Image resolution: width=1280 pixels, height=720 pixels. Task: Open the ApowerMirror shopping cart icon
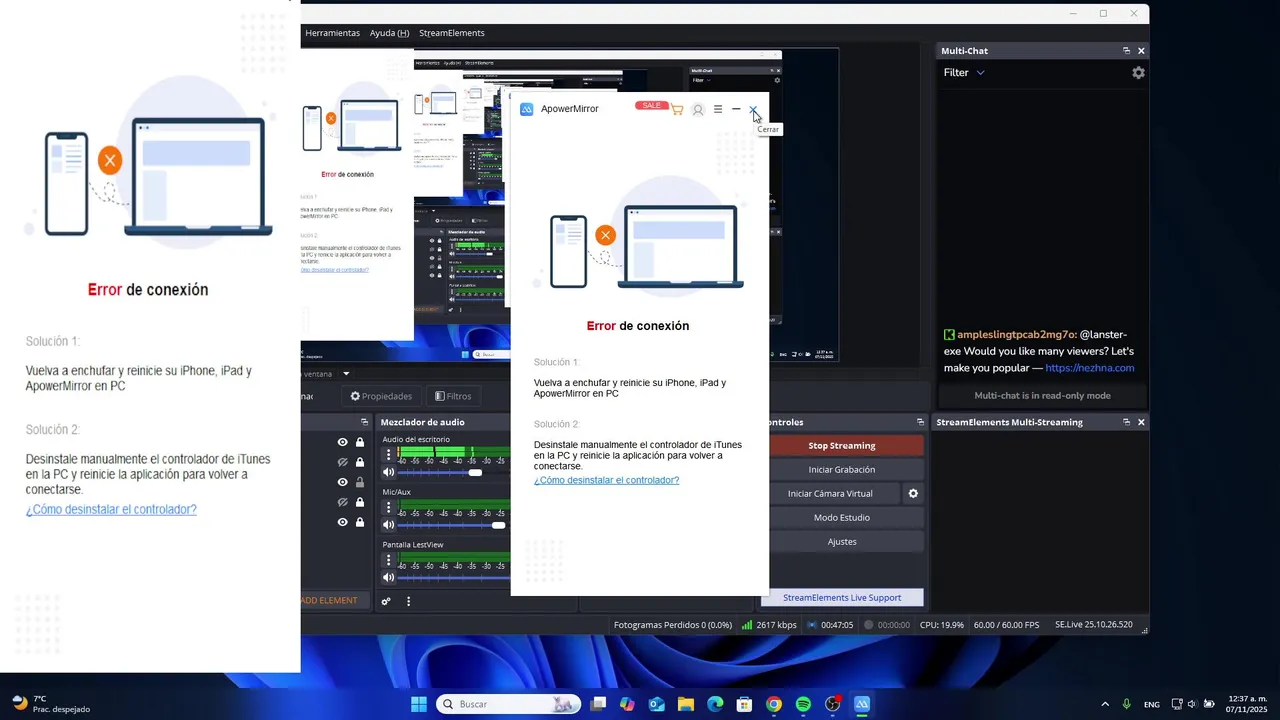click(x=677, y=109)
